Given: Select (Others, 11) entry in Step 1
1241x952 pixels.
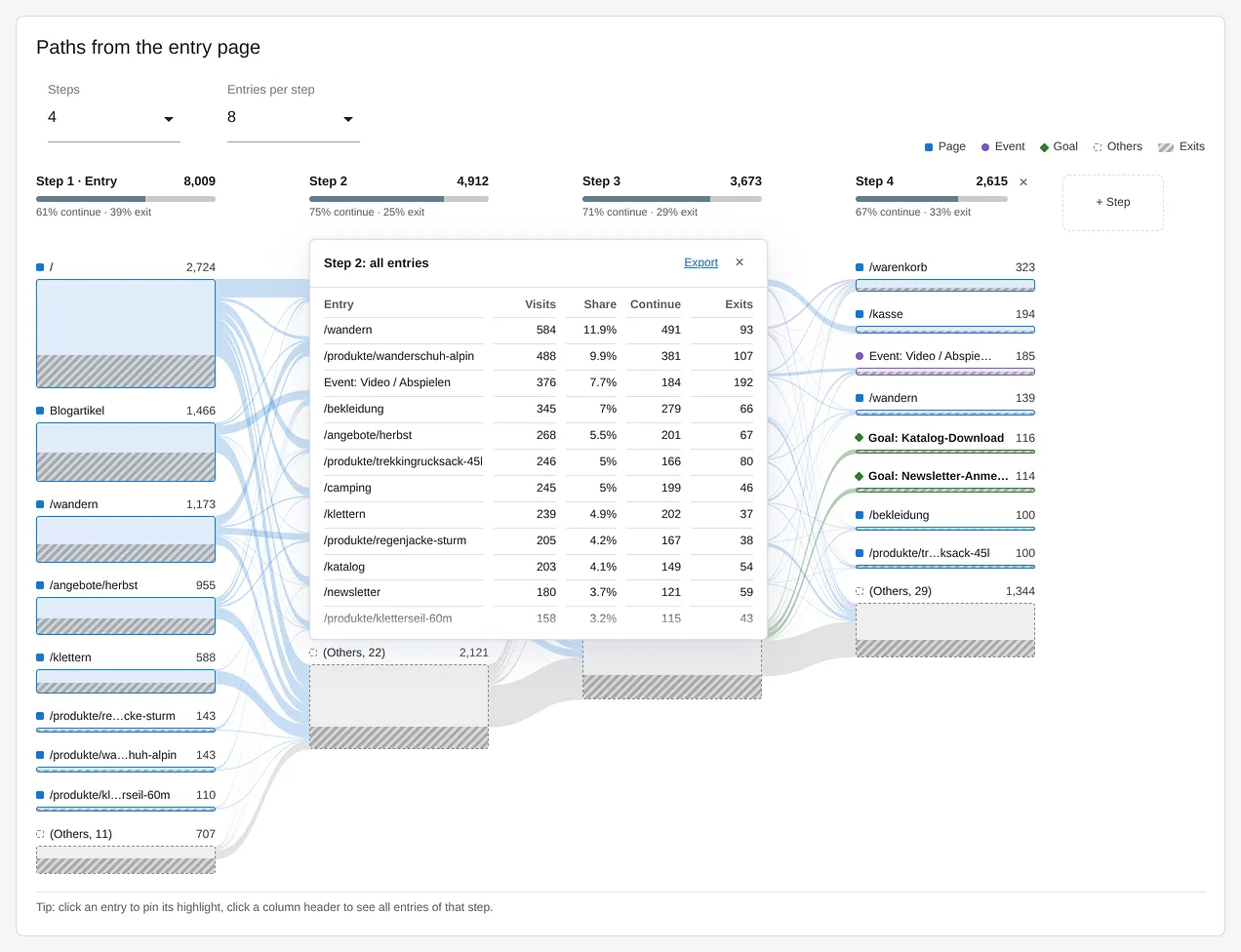Looking at the screenshot, I should 126,859.
